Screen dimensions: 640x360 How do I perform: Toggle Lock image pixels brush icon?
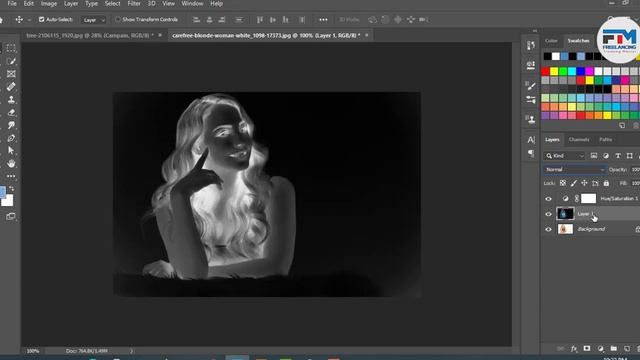coord(573,183)
